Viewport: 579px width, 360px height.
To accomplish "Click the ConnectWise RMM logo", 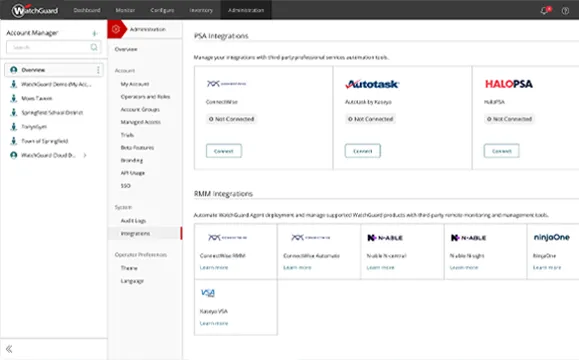I will (227, 237).
